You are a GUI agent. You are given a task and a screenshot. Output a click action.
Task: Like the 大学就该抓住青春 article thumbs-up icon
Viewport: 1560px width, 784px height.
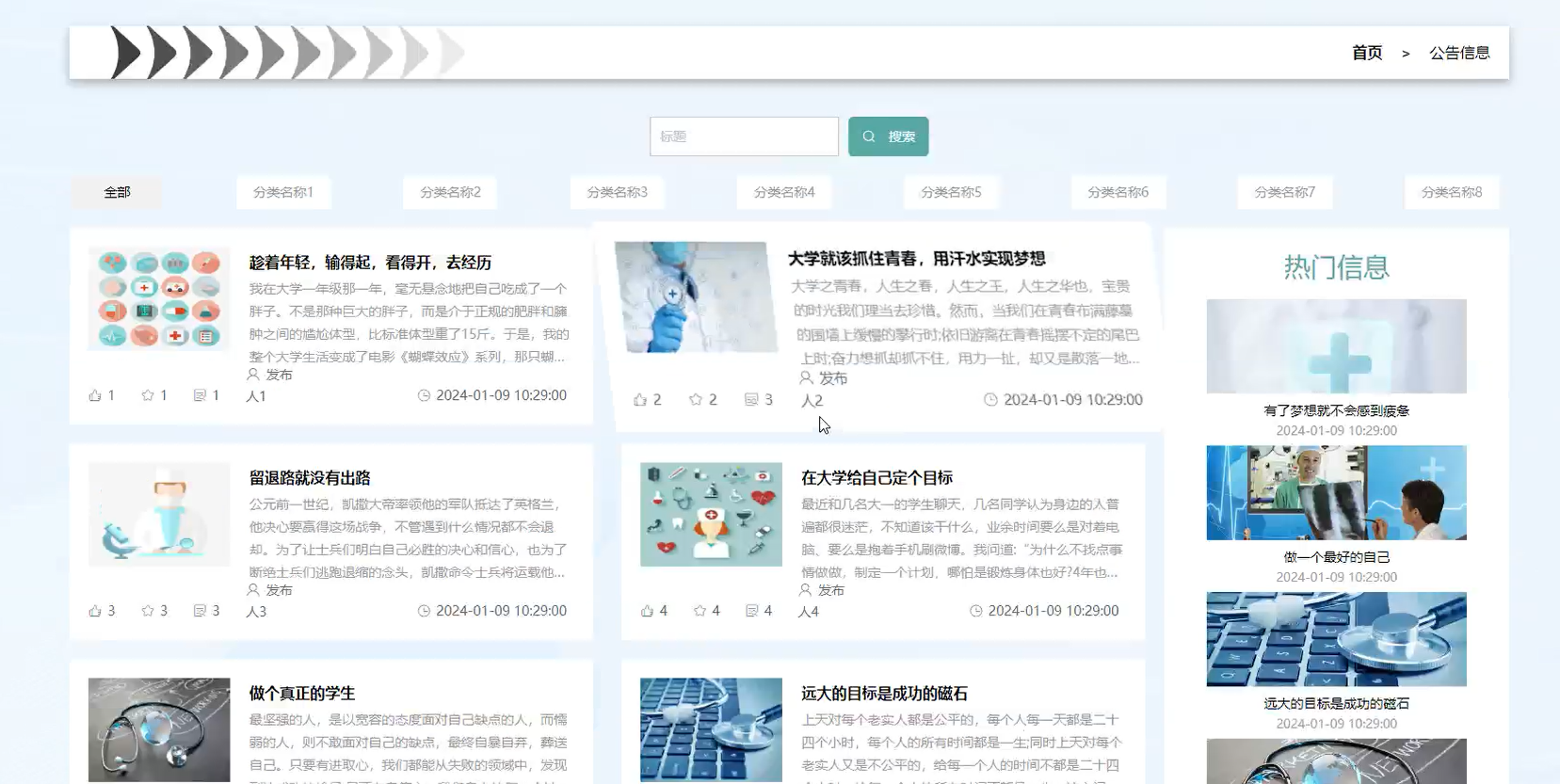[x=640, y=400]
